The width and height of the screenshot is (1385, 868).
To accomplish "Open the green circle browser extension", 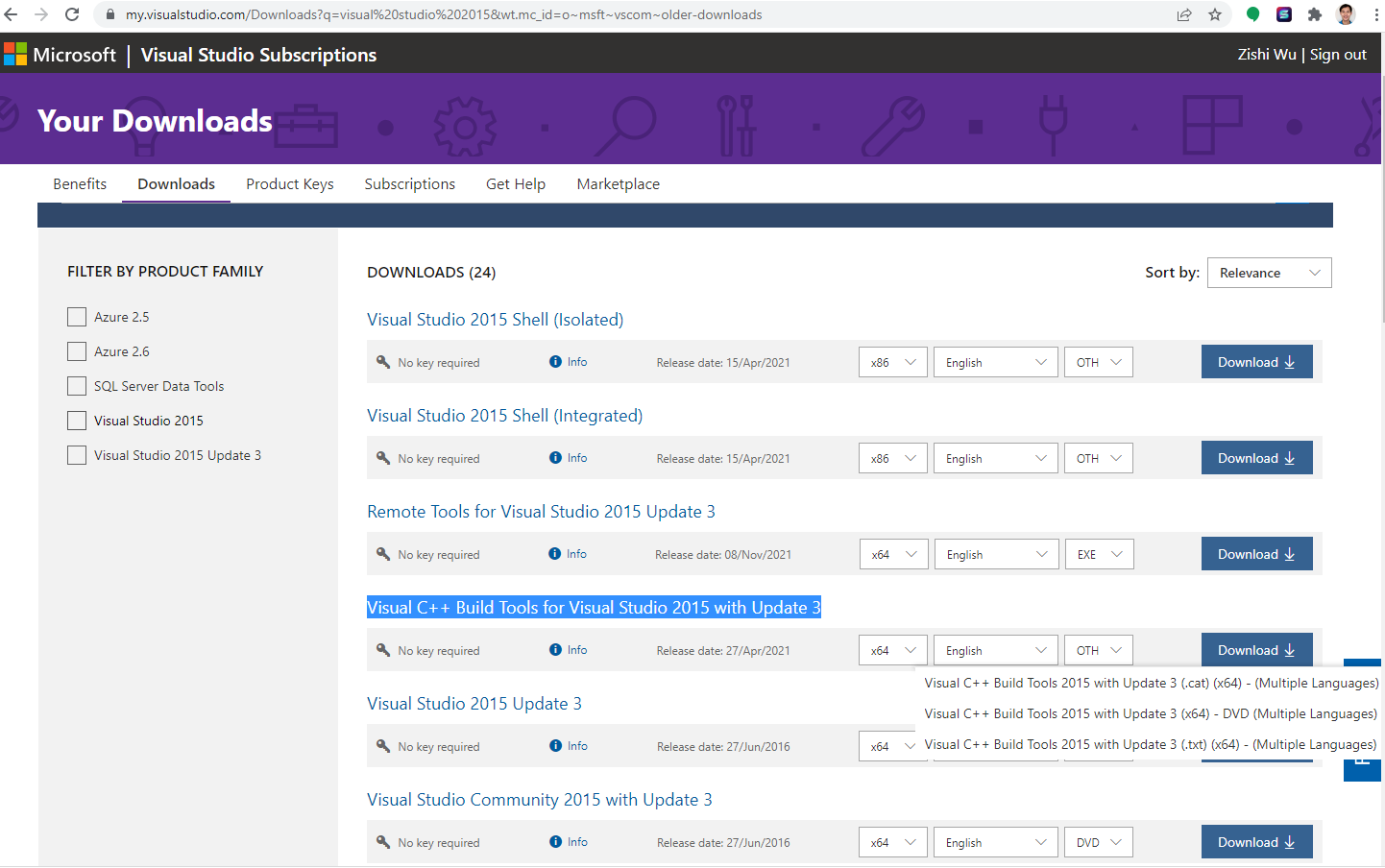I will (1252, 14).
